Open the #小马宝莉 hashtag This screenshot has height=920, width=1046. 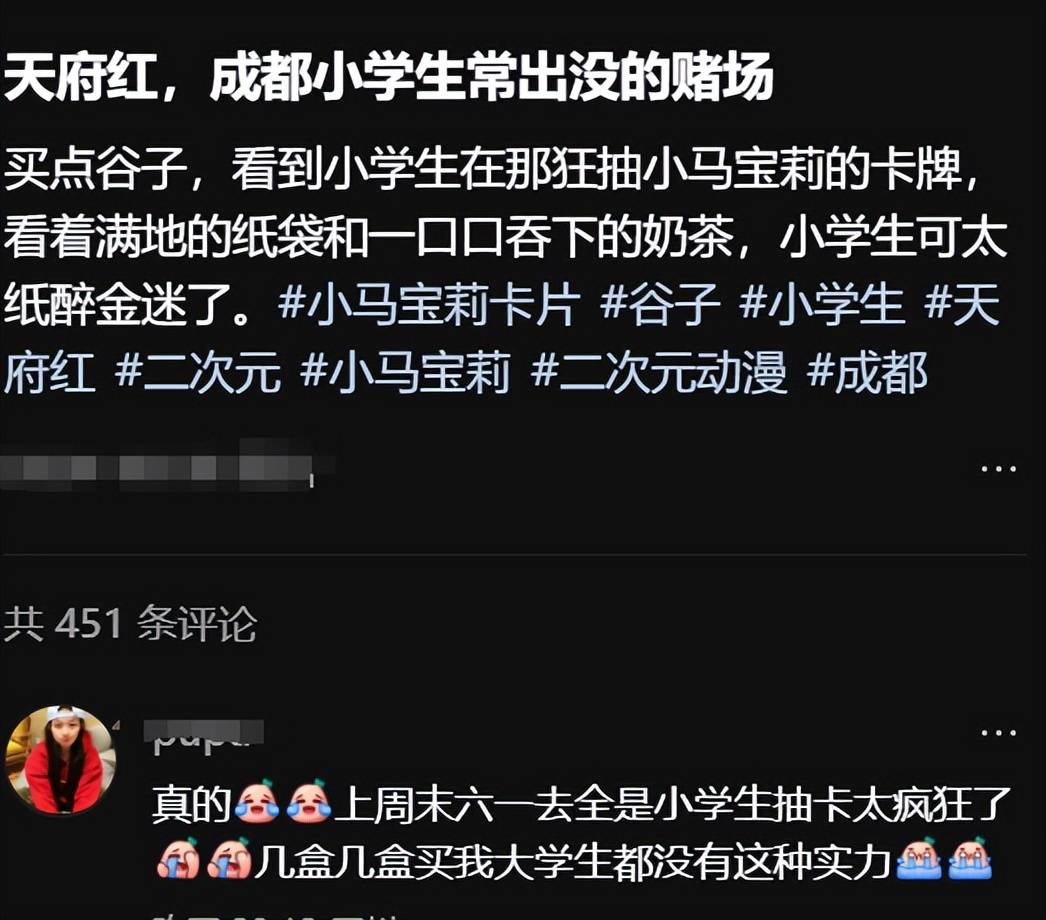(x=406, y=372)
